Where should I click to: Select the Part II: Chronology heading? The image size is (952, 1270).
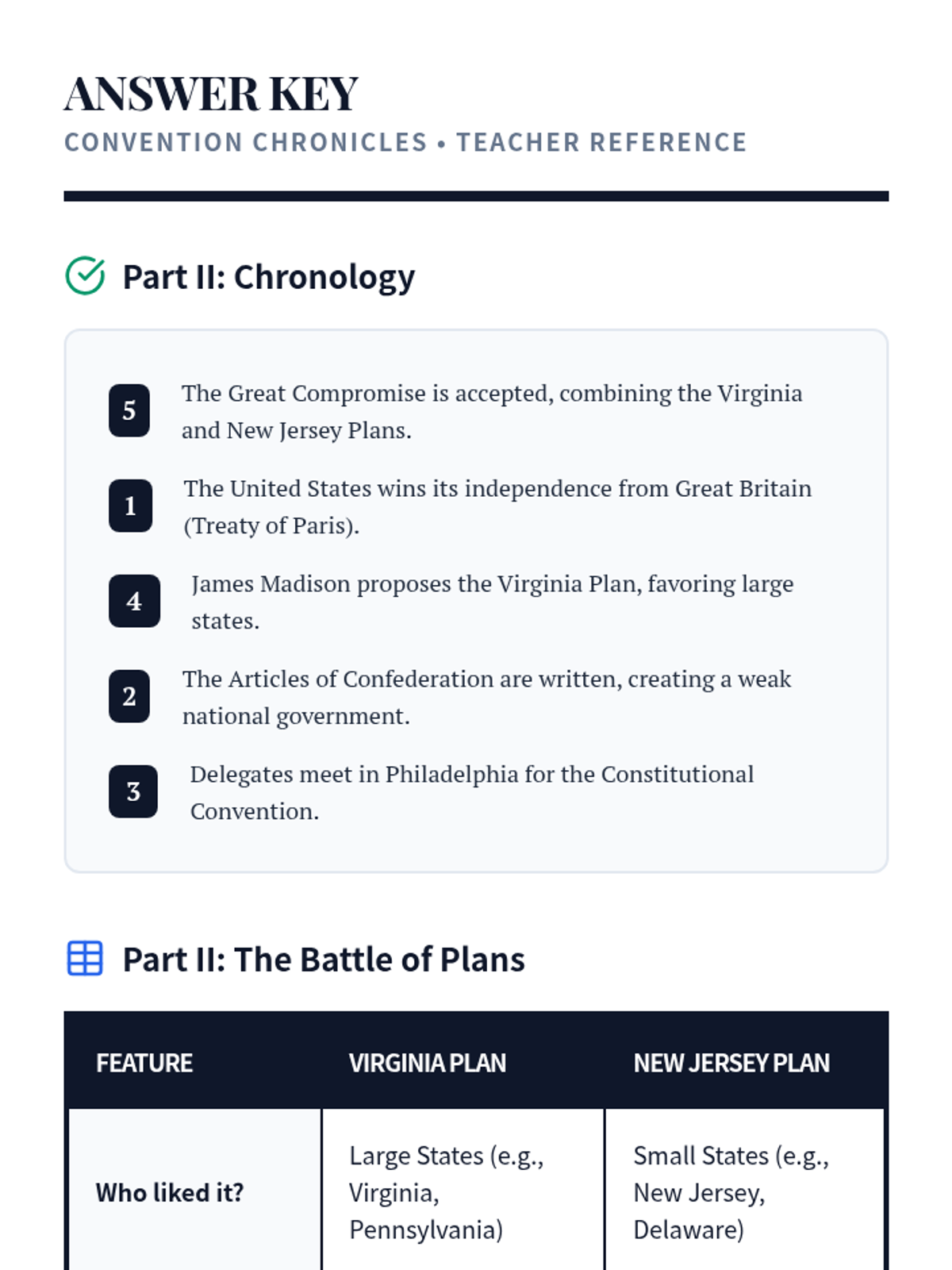(x=268, y=277)
